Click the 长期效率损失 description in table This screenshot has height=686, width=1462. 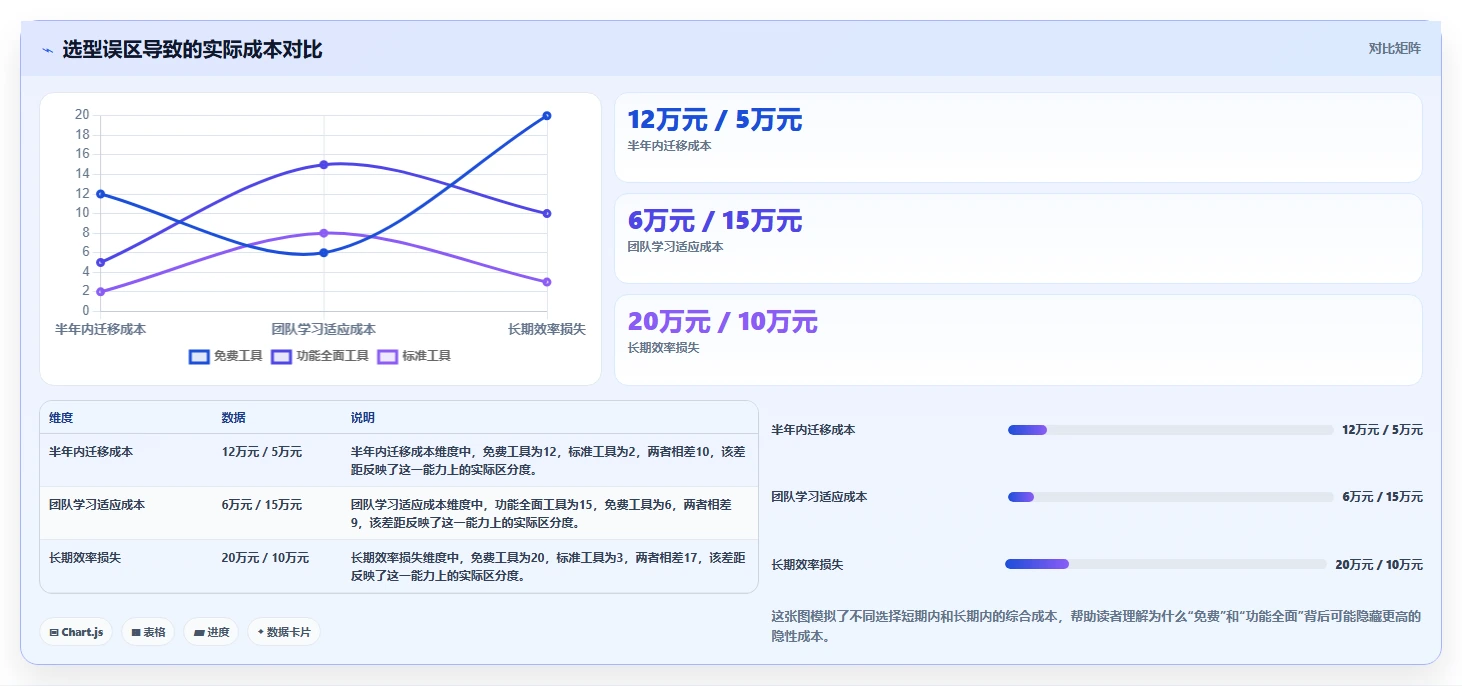tap(548, 566)
